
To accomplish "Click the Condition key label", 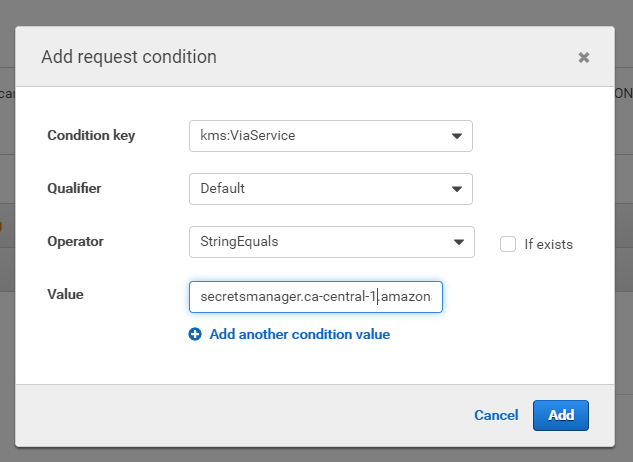I will (91, 136).
